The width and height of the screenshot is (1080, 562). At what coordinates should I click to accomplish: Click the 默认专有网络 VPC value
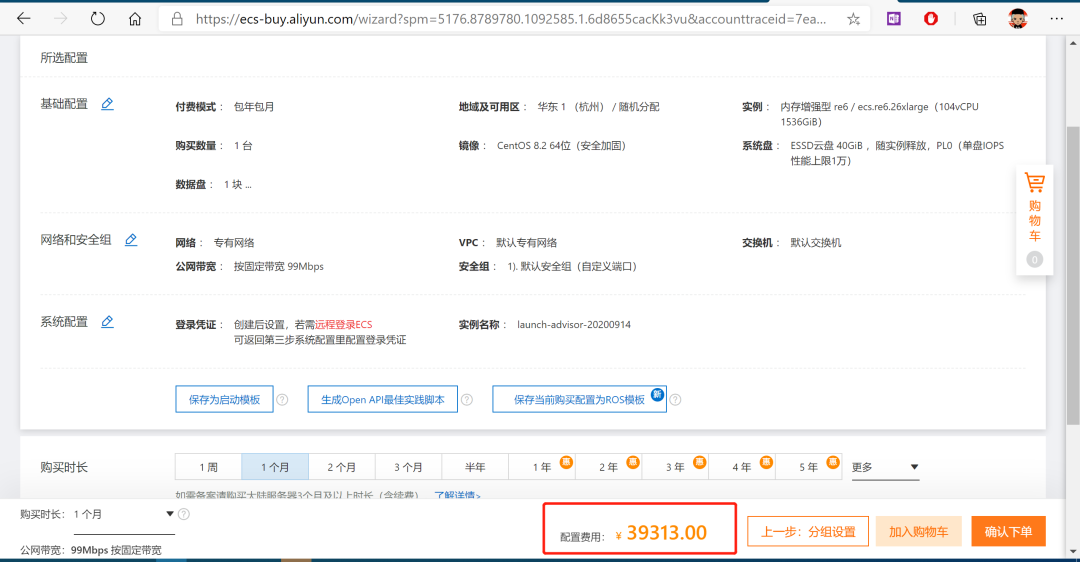[x=526, y=242]
